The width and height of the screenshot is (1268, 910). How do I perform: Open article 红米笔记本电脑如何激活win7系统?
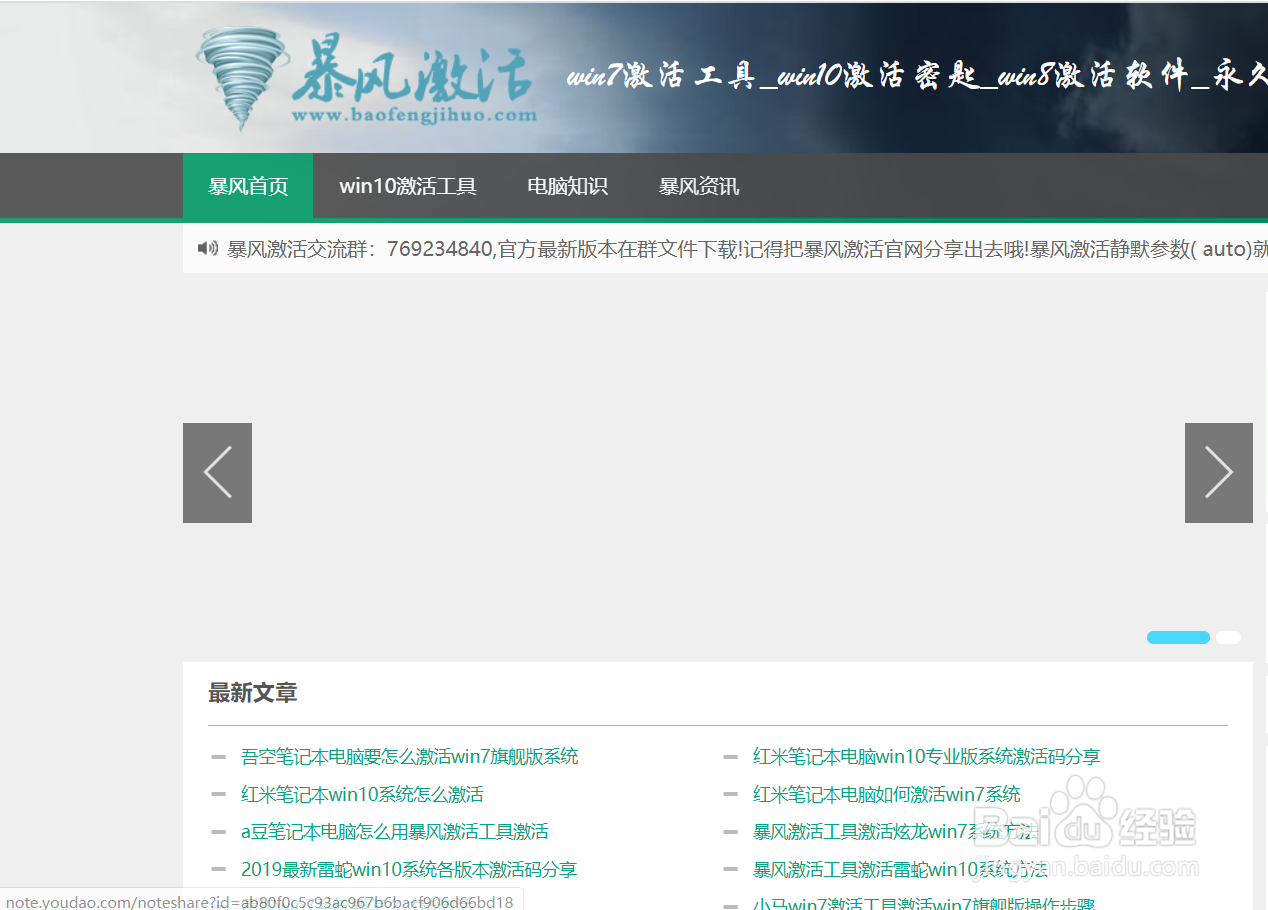[x=887, y=795]
